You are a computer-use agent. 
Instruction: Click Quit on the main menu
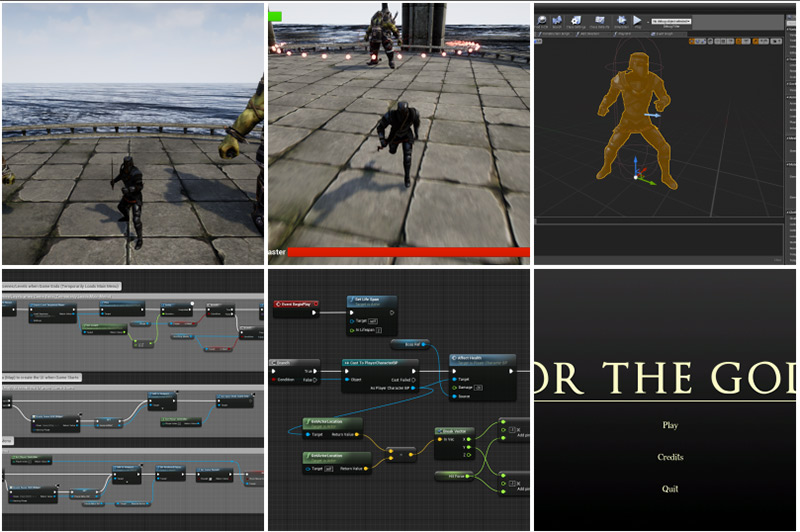[670, 489]
